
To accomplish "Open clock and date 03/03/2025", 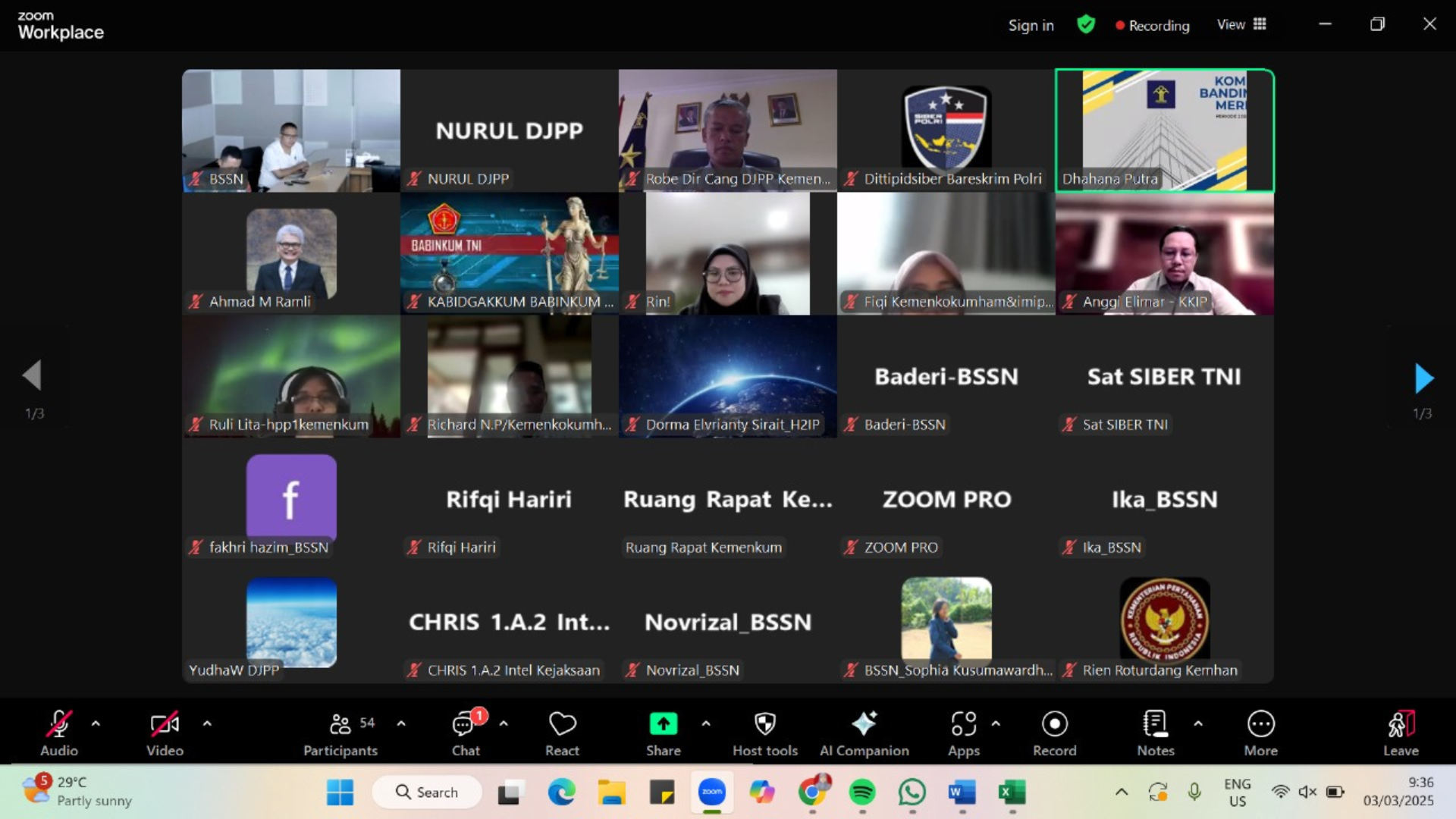I will click(x=1398, y=792).
